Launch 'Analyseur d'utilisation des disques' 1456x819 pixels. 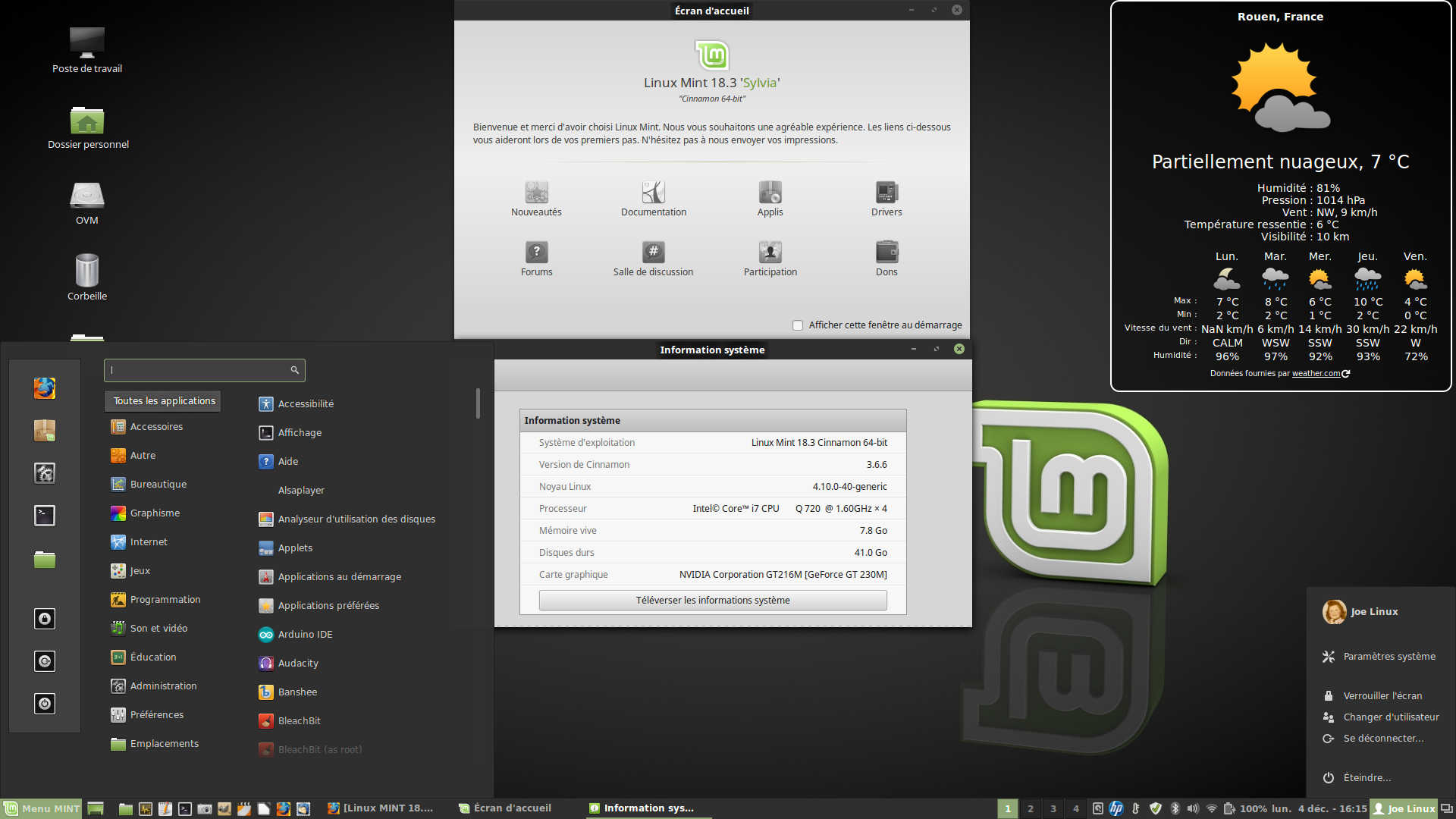coord(347,519)
